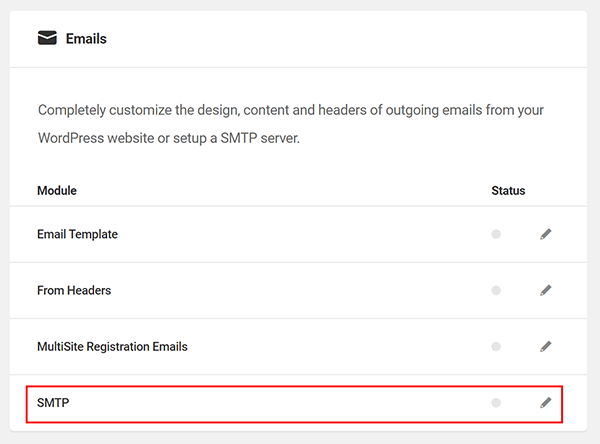Click the envelope icon beside Emails

click(47, 38)
